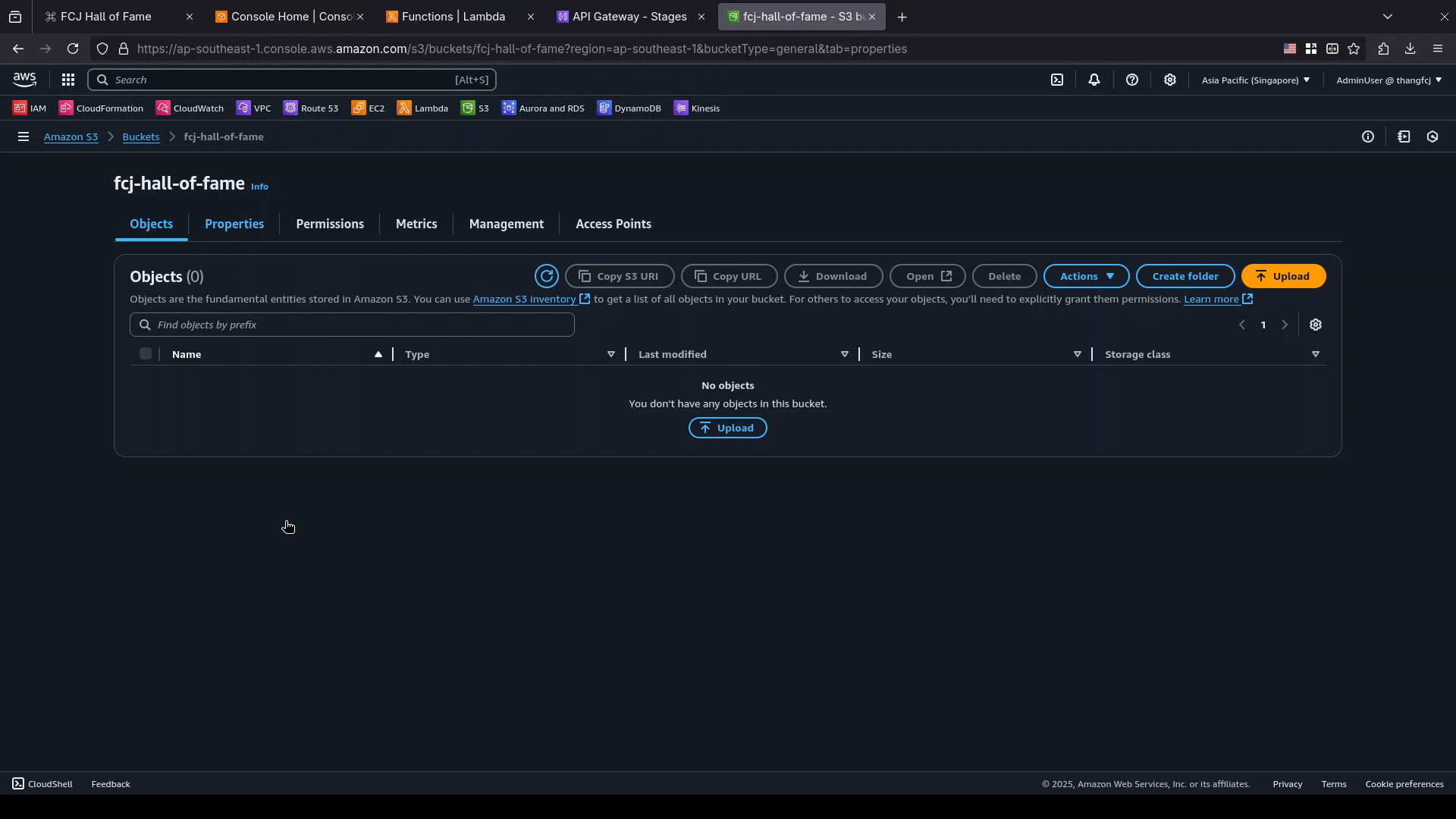
Task: Open the AWS console settings gear
Action: tap(1170, 80)
